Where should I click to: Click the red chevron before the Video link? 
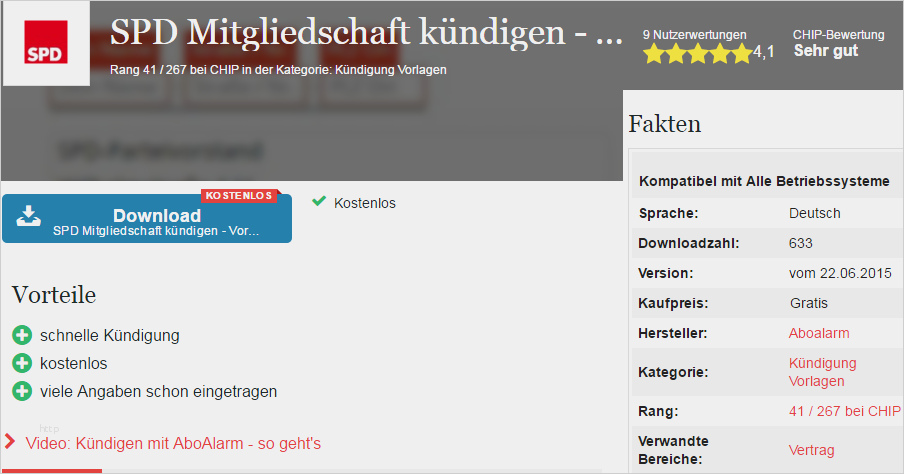coord(9,442)
